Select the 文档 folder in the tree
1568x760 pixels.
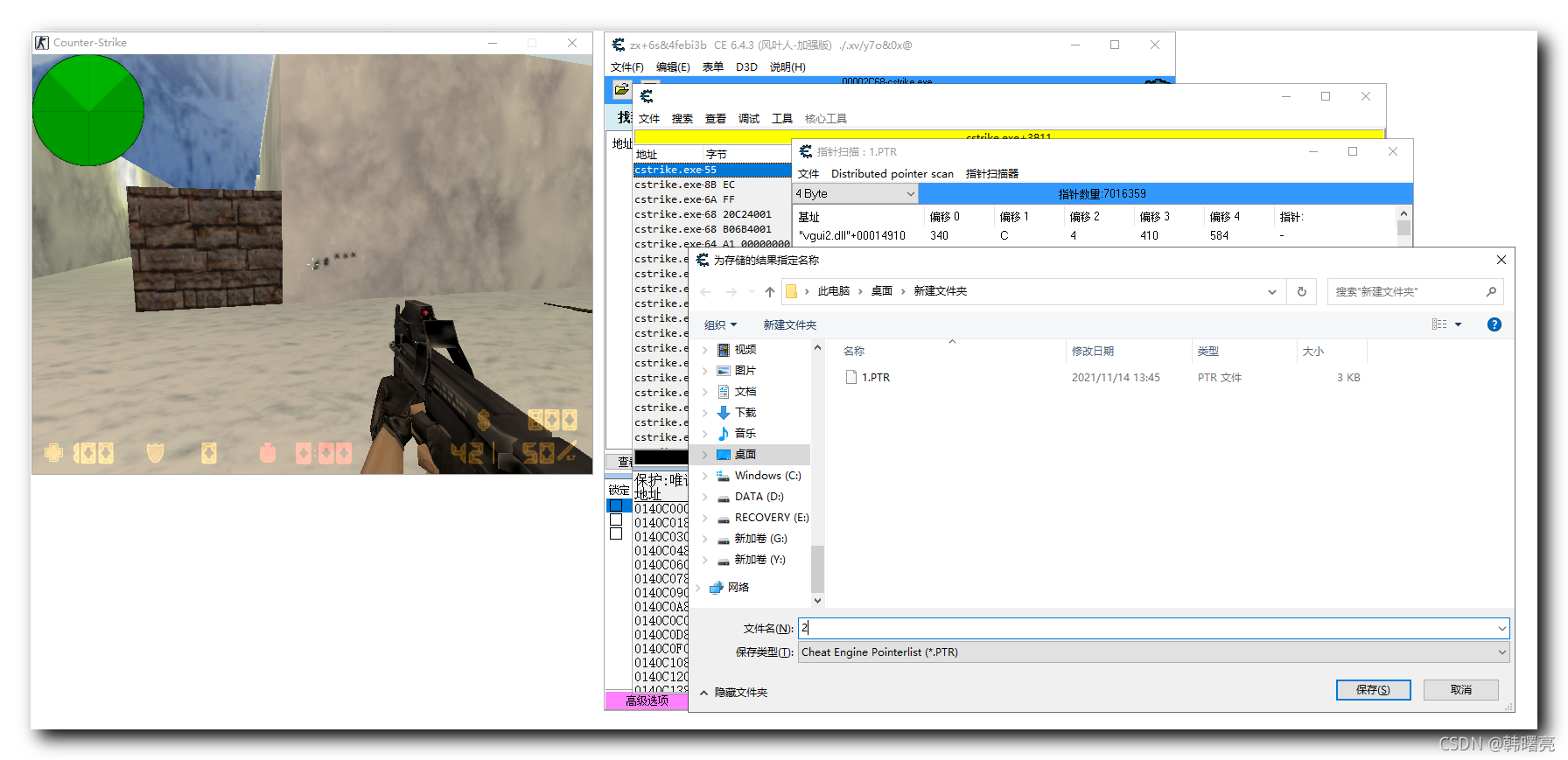tap(745, 392)
